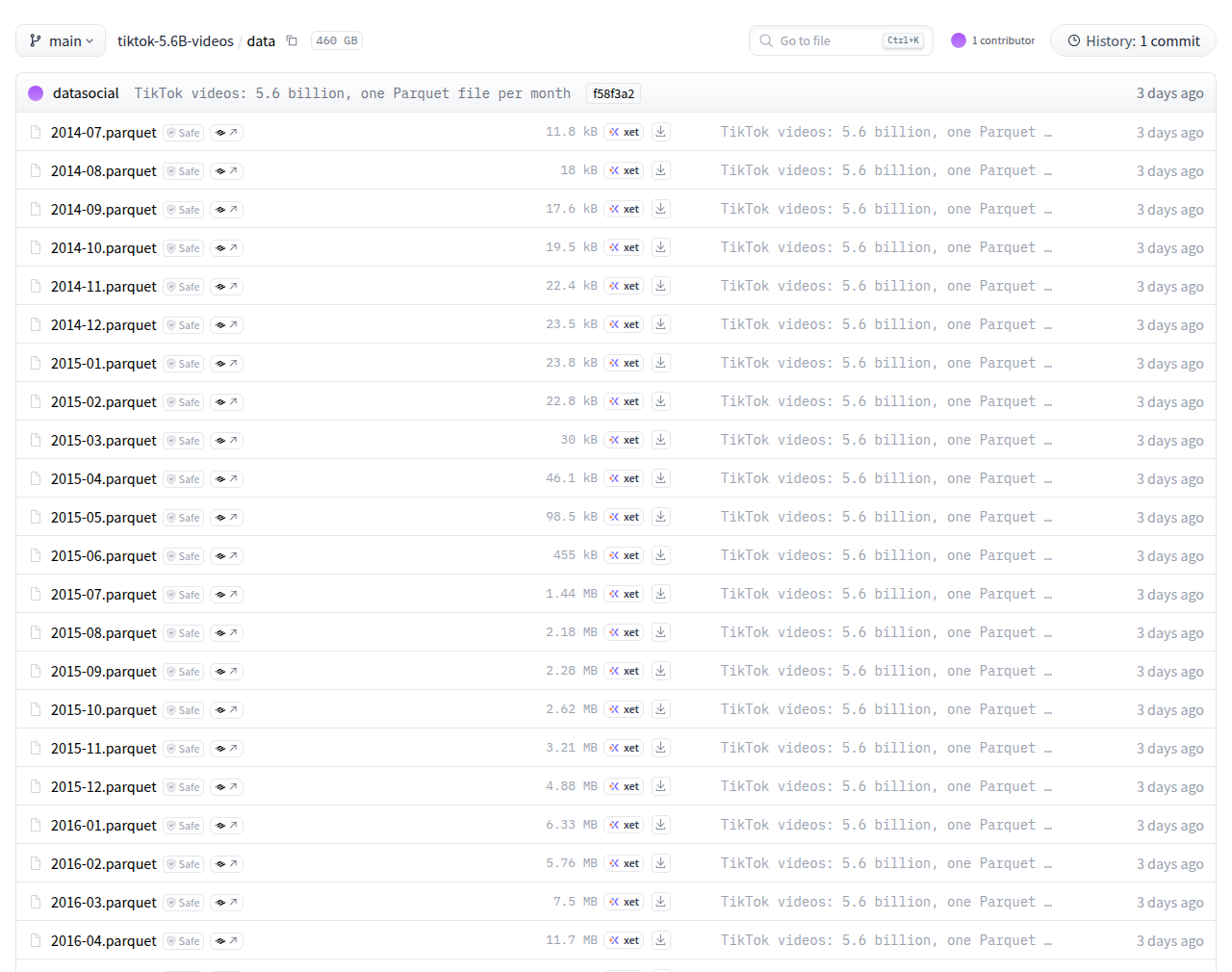Open the main branch dropdown
Viewport: 1232px width, 972px height.
(61, 40)
